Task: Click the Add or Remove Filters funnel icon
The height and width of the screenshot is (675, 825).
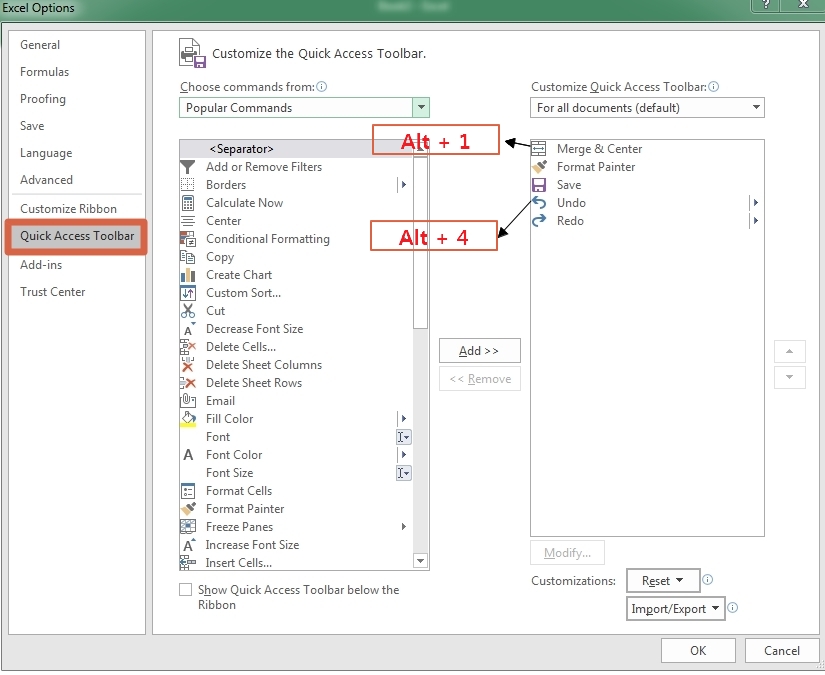Action: 187,167
